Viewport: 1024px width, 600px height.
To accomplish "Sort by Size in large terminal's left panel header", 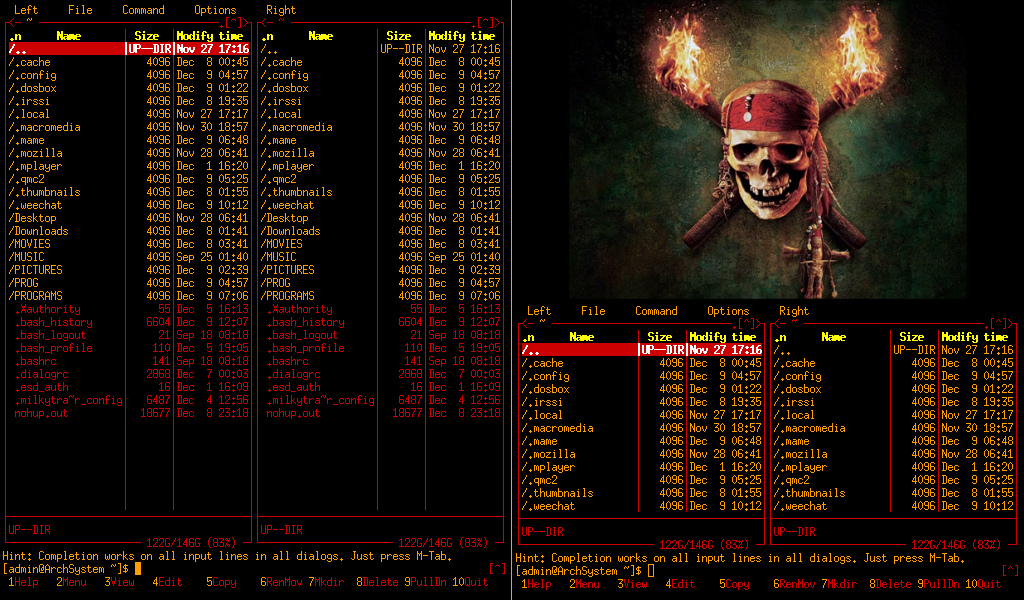I will pyautogui.click(x=146, y=36).
